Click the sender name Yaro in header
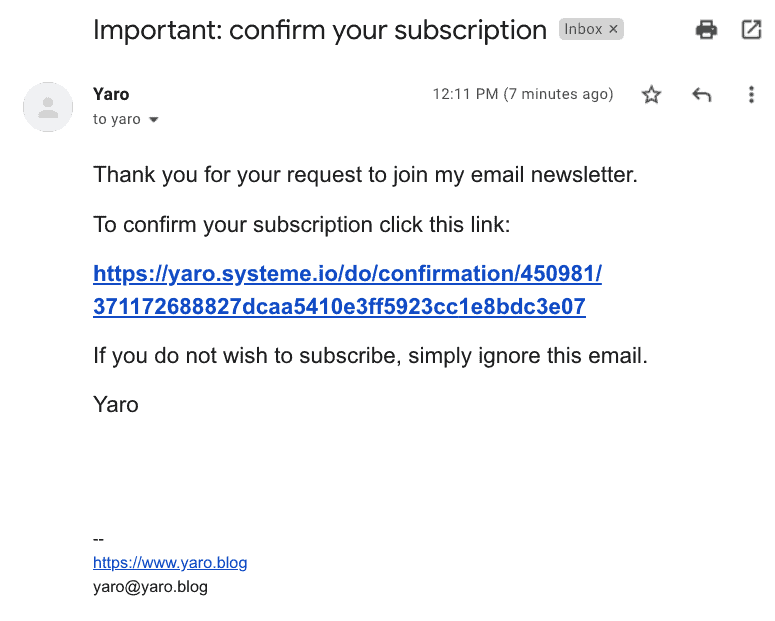775x621 pixels. point(111,94)
